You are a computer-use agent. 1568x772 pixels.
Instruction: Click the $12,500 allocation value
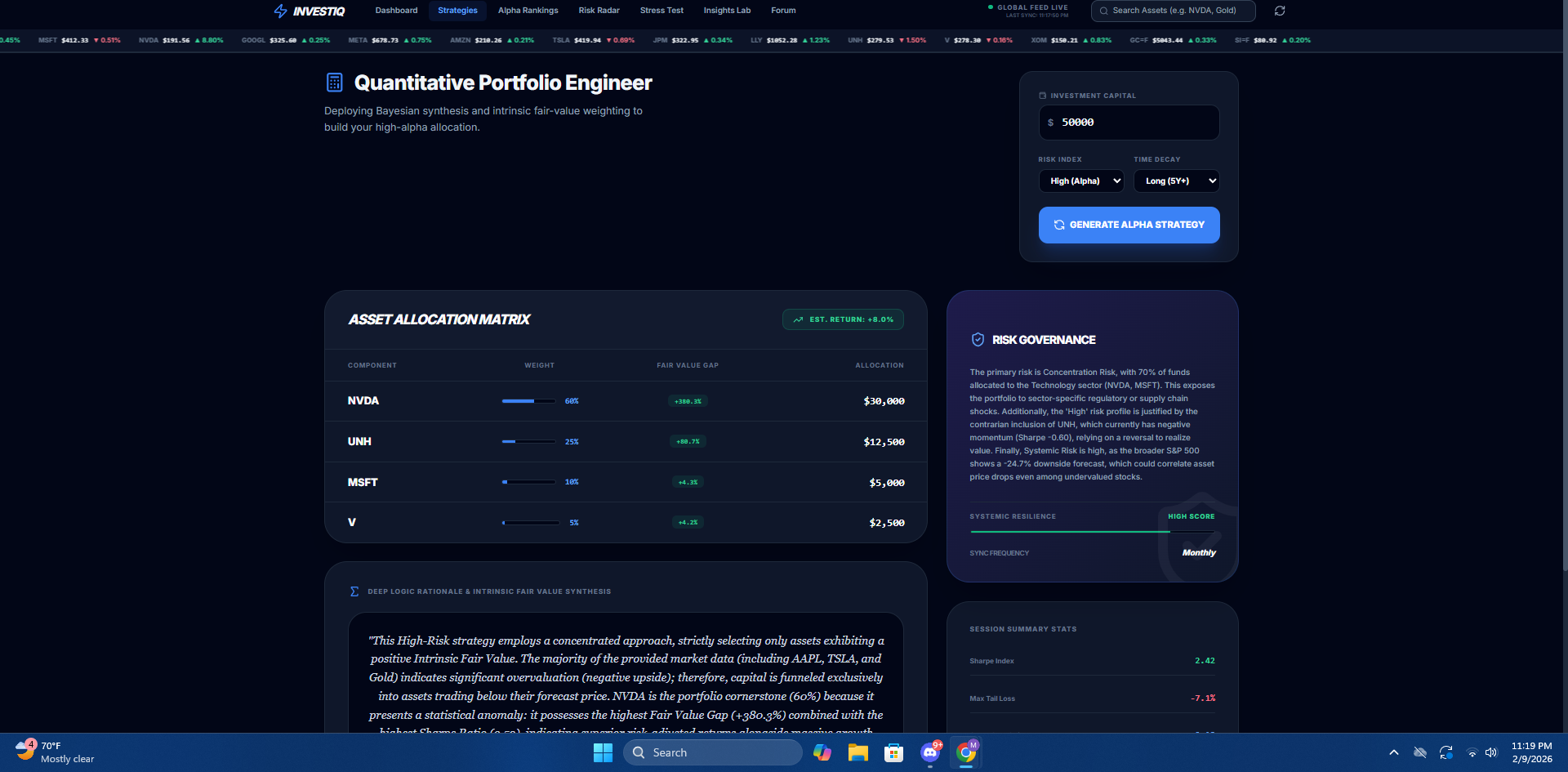coord(884,442)
